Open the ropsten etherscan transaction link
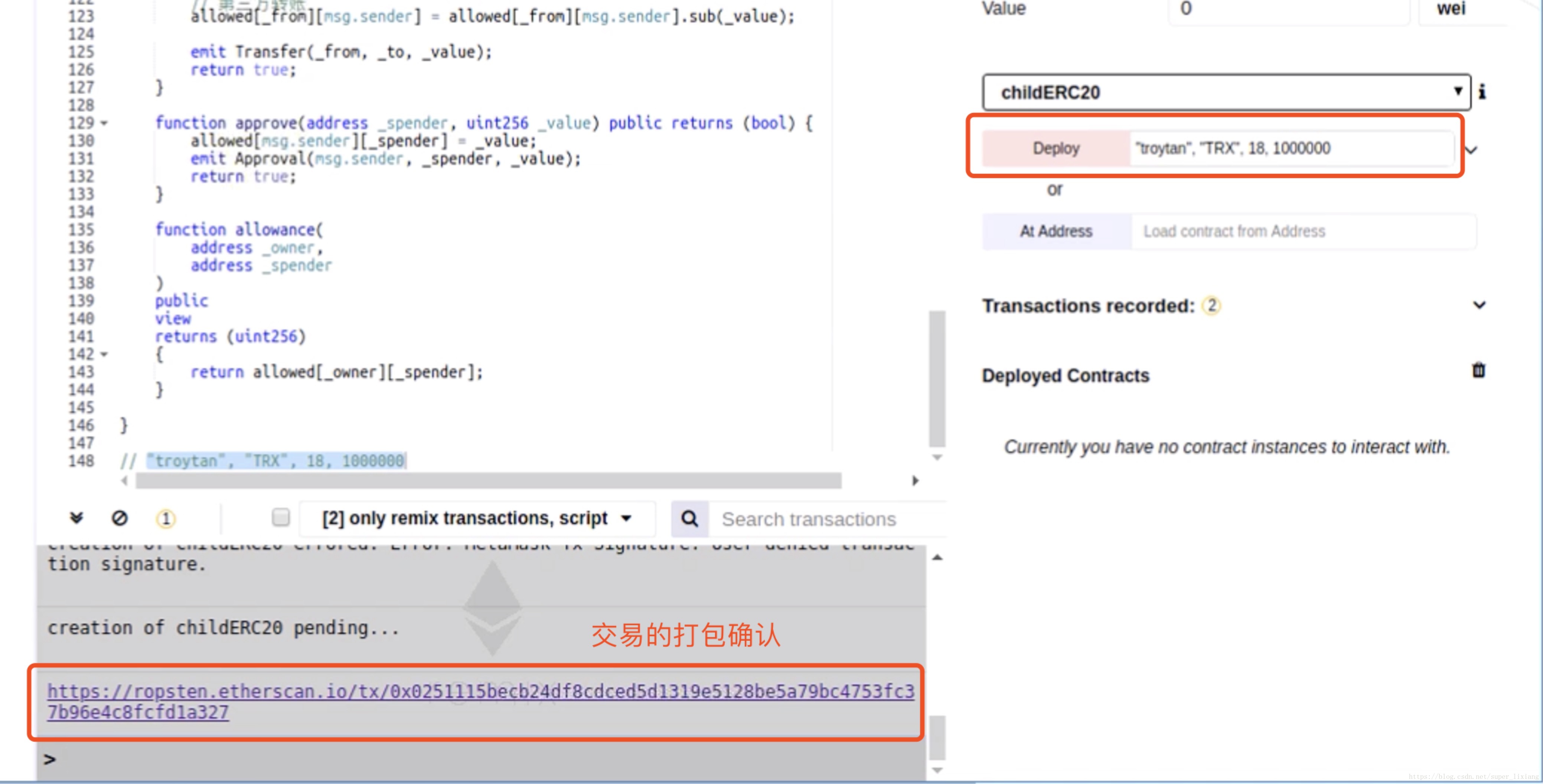1543x784 pixels. coord(480,701)
